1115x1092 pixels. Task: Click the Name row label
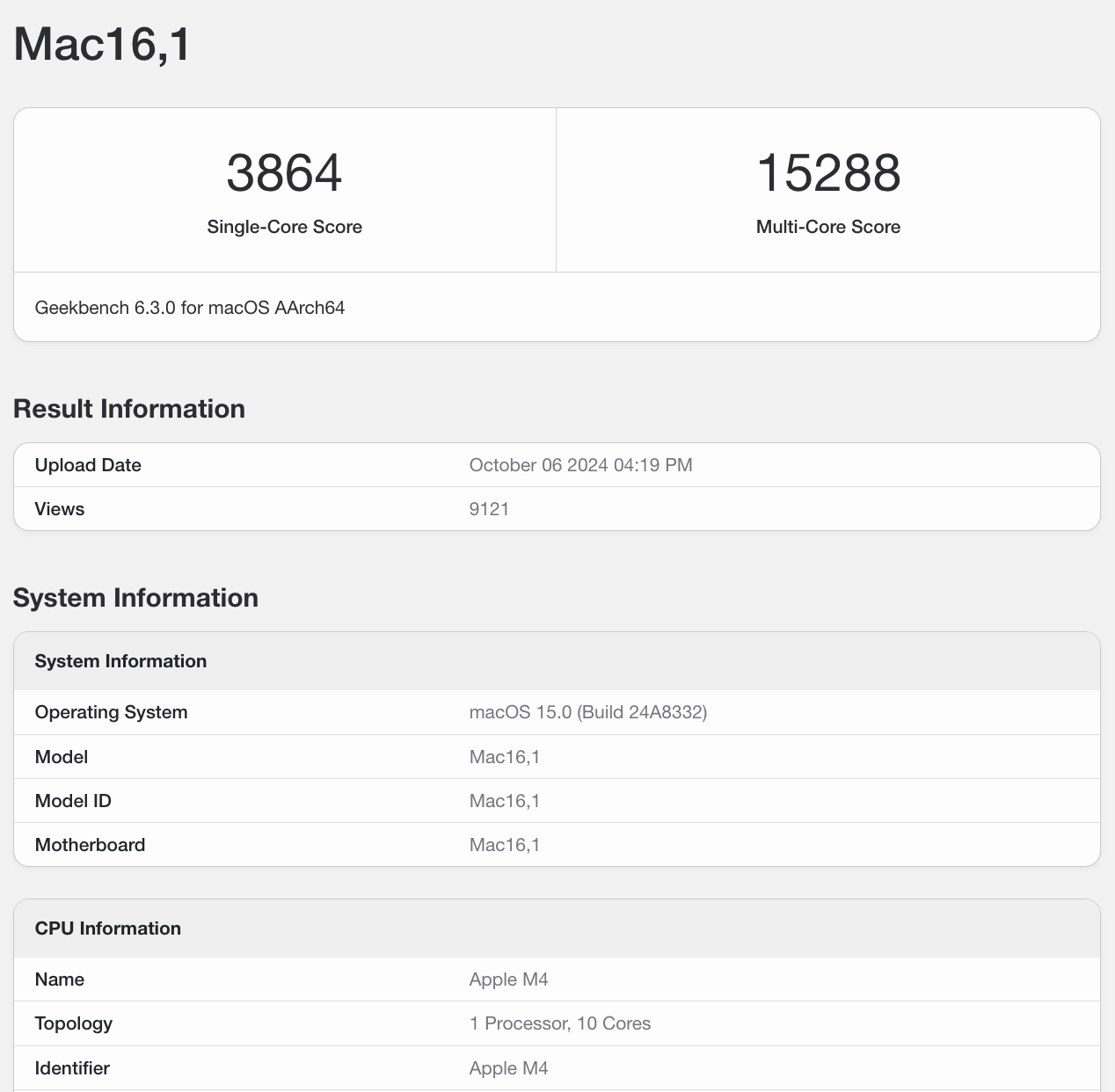(x=60, y=979)
